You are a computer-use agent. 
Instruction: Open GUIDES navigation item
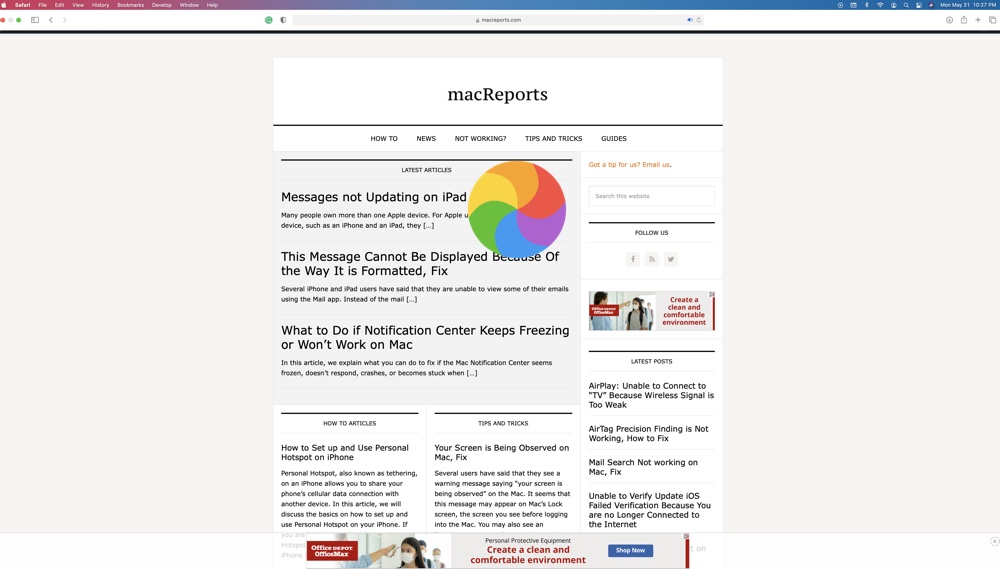614,138
